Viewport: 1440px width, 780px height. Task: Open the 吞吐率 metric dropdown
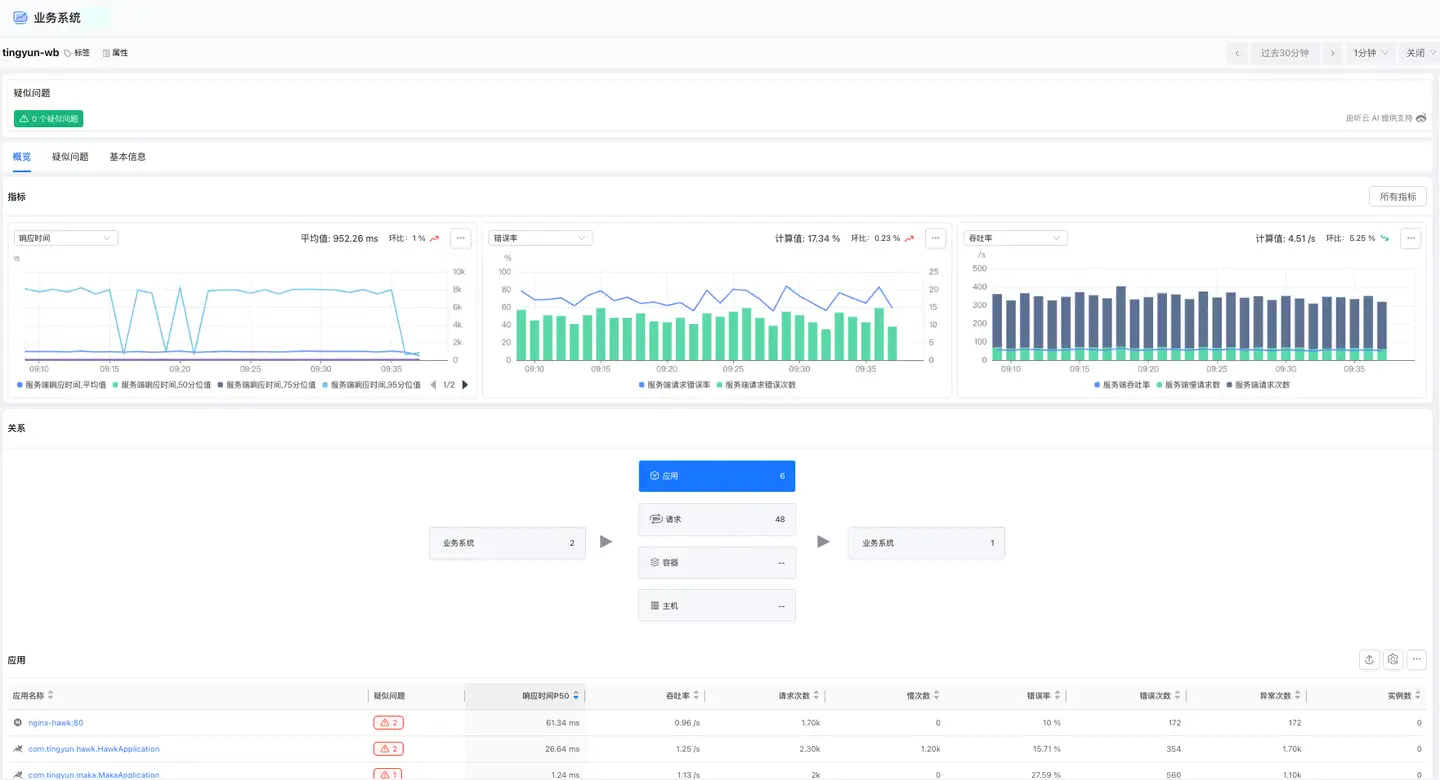click(x=1016, y=238)
